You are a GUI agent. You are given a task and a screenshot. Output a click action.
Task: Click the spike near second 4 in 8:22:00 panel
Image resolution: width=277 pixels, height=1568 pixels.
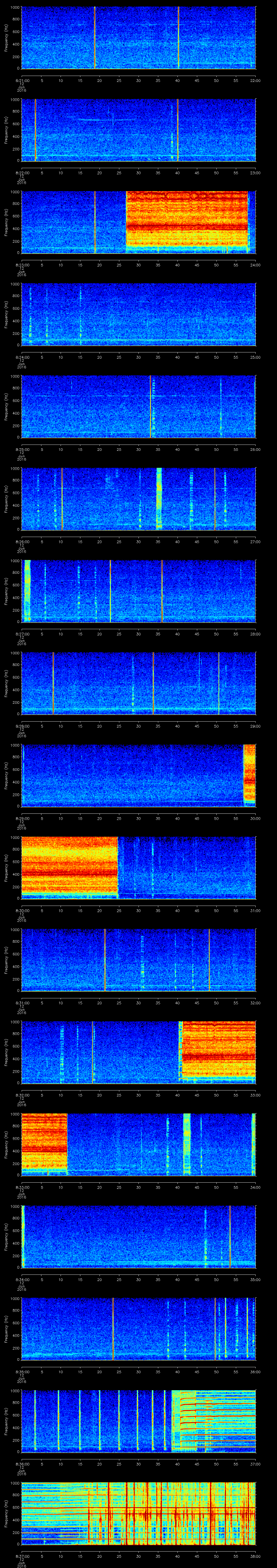click(35, 130)
